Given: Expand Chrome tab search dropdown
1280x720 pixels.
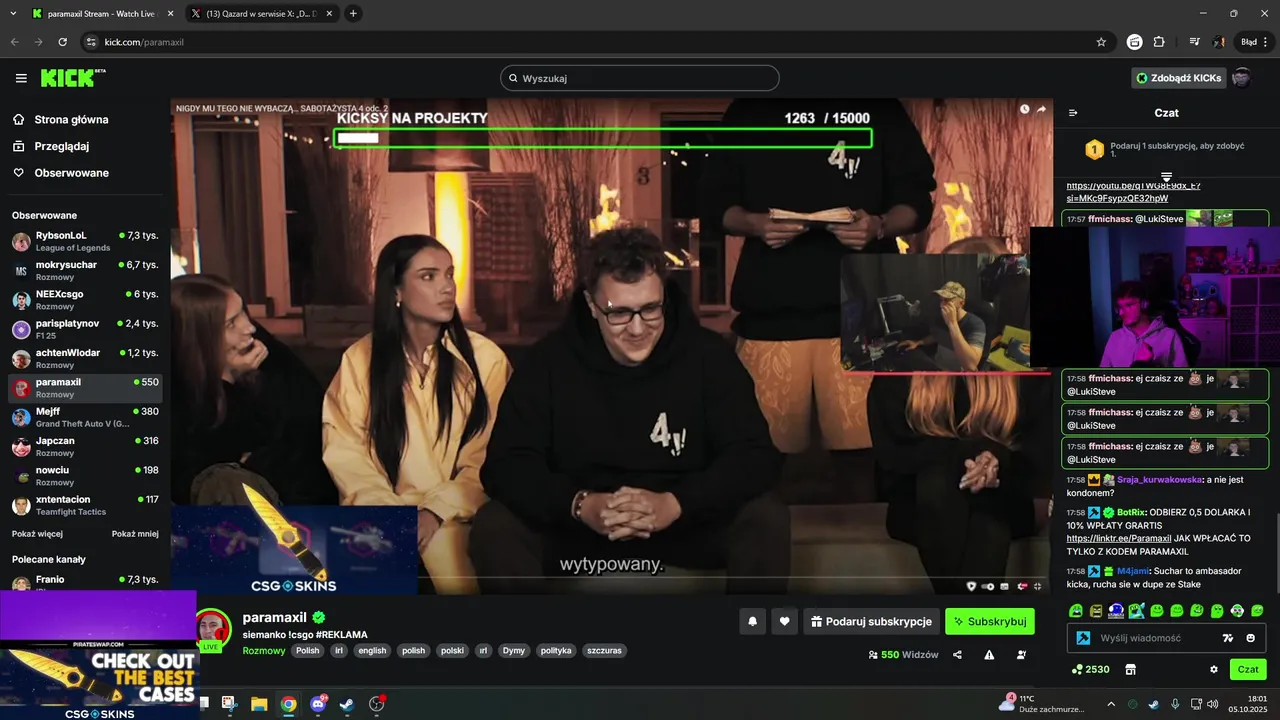Looking at the screenshot, I should (13, 13).
